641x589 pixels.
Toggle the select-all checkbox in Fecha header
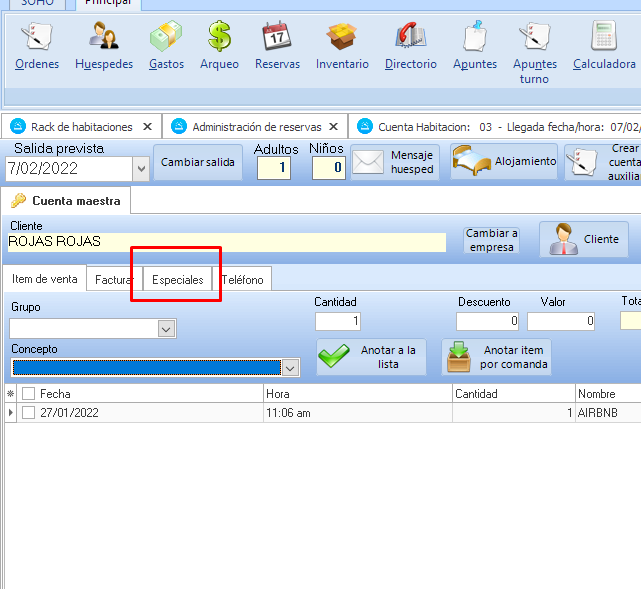[29, 394]
